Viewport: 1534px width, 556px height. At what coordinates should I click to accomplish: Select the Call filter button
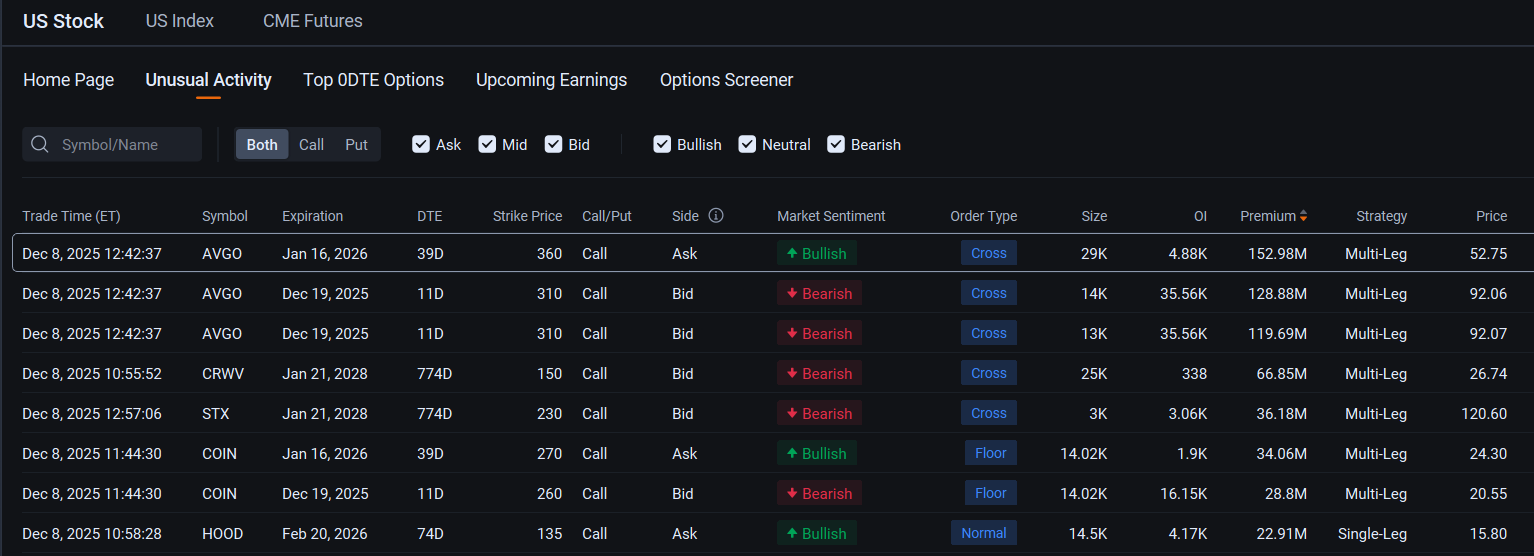point(311,144)
